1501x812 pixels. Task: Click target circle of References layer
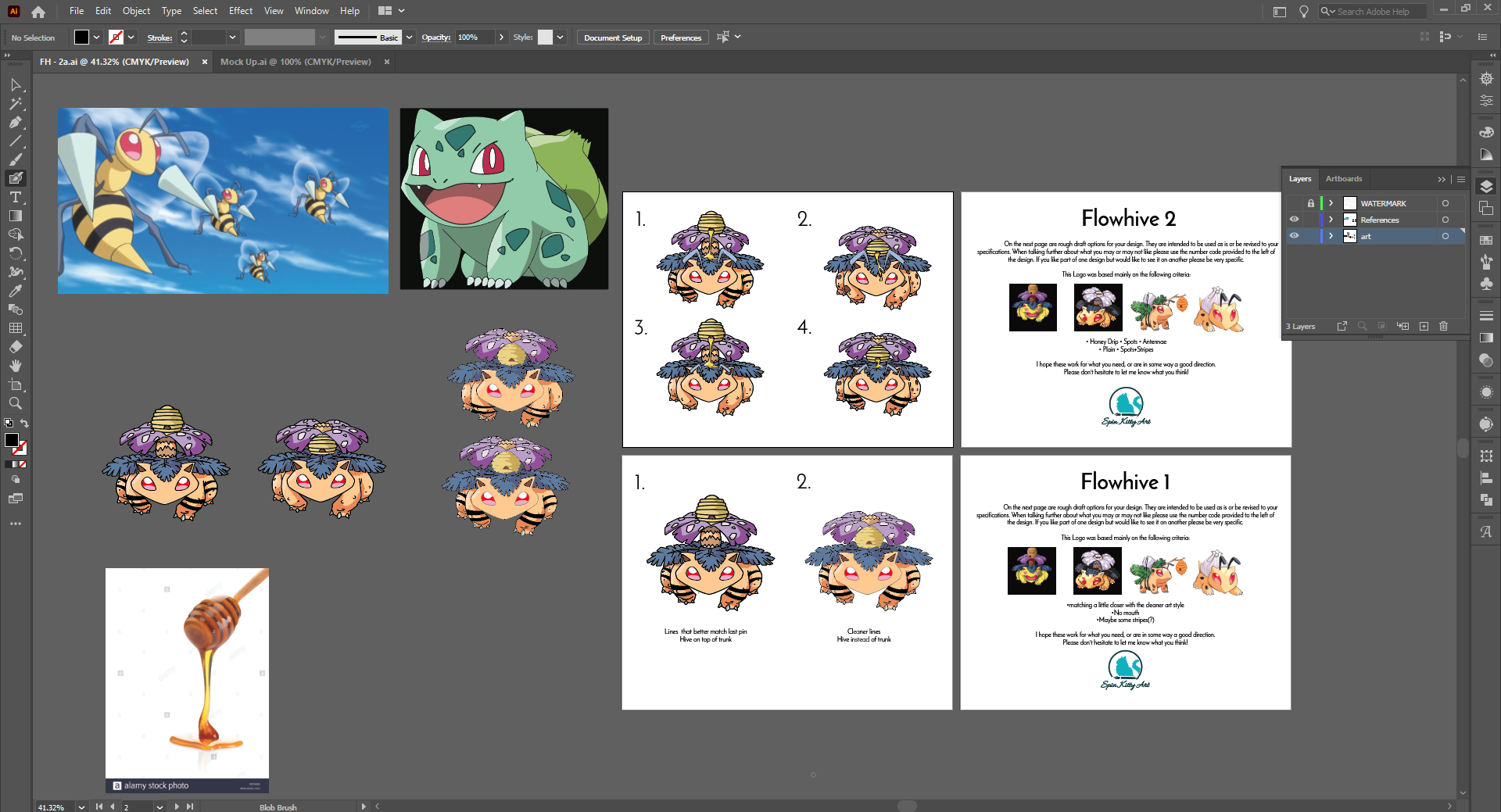tap(1445, 220)
